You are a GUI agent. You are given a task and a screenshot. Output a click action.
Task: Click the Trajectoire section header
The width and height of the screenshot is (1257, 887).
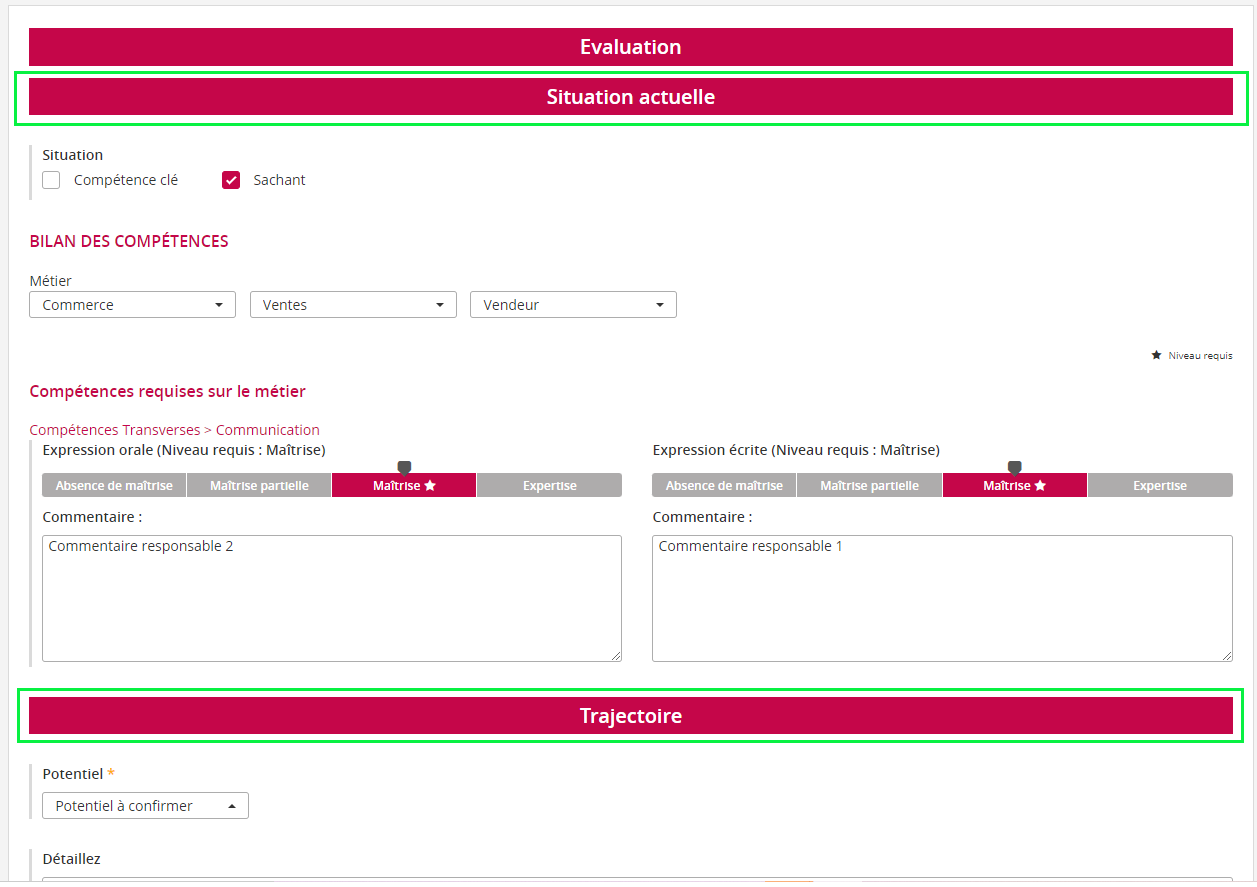(630, 716)
